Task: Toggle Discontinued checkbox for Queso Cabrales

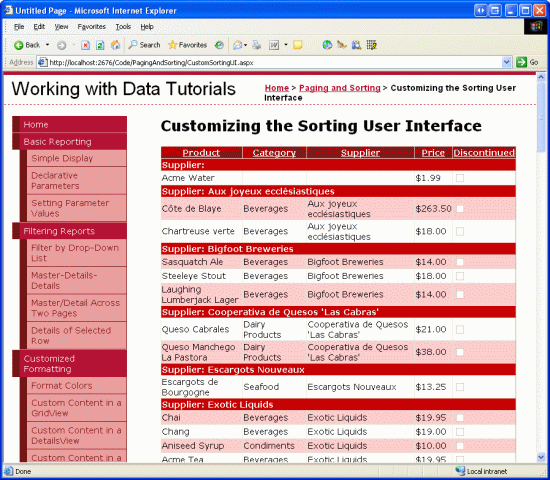Action: coord(460,329)
